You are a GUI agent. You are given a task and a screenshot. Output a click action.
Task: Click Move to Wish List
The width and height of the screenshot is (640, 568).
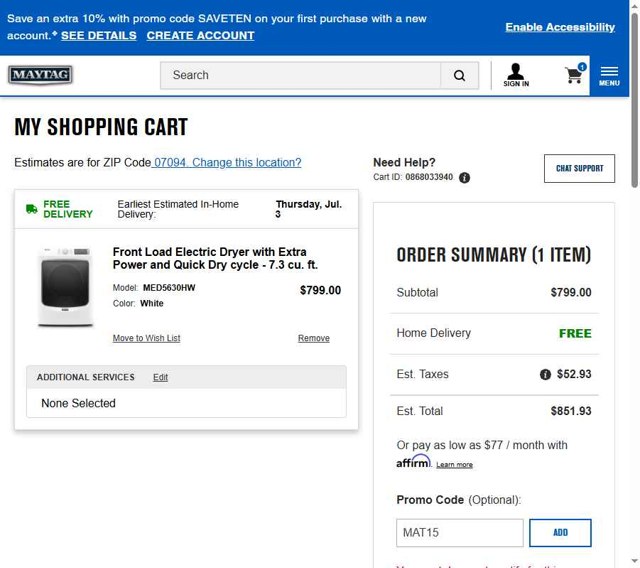pos(147,338)
